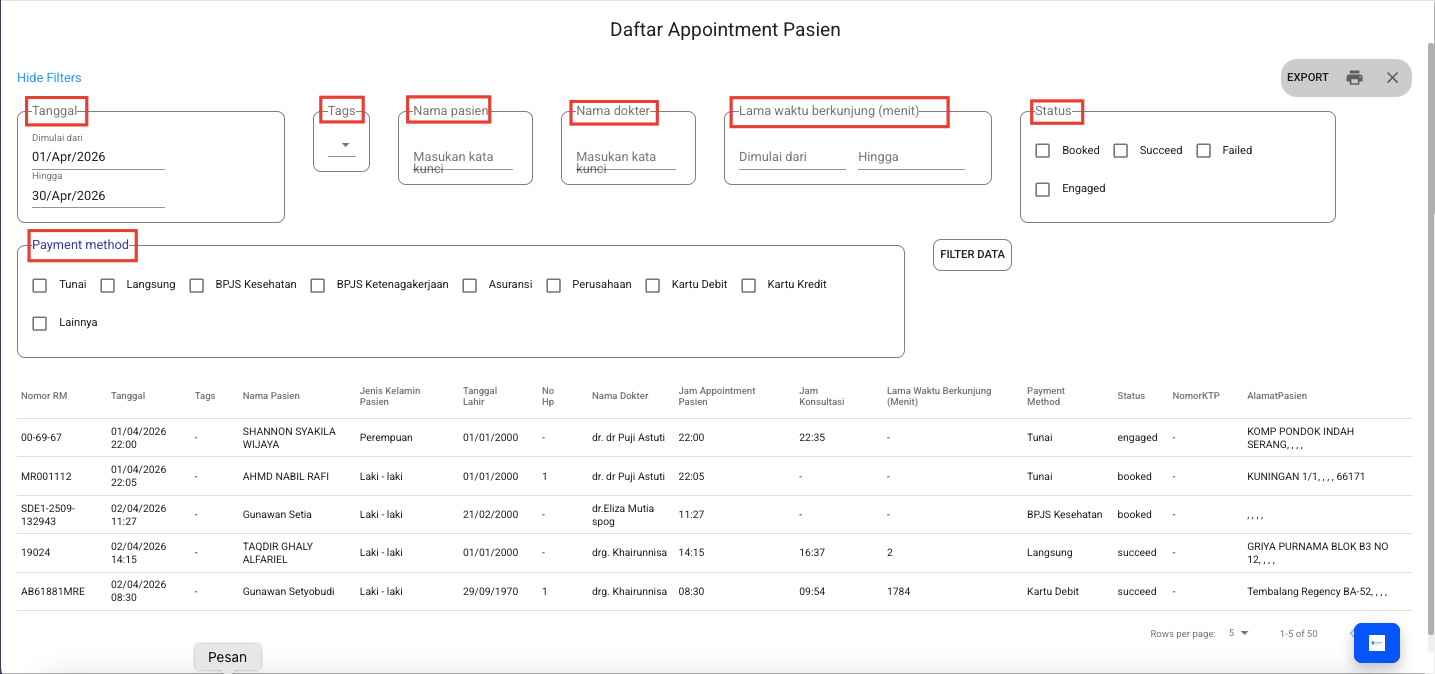Close the export toolbar with the X icon
This screenshot has height=674, width=1435.
[x=1392, y=78]
